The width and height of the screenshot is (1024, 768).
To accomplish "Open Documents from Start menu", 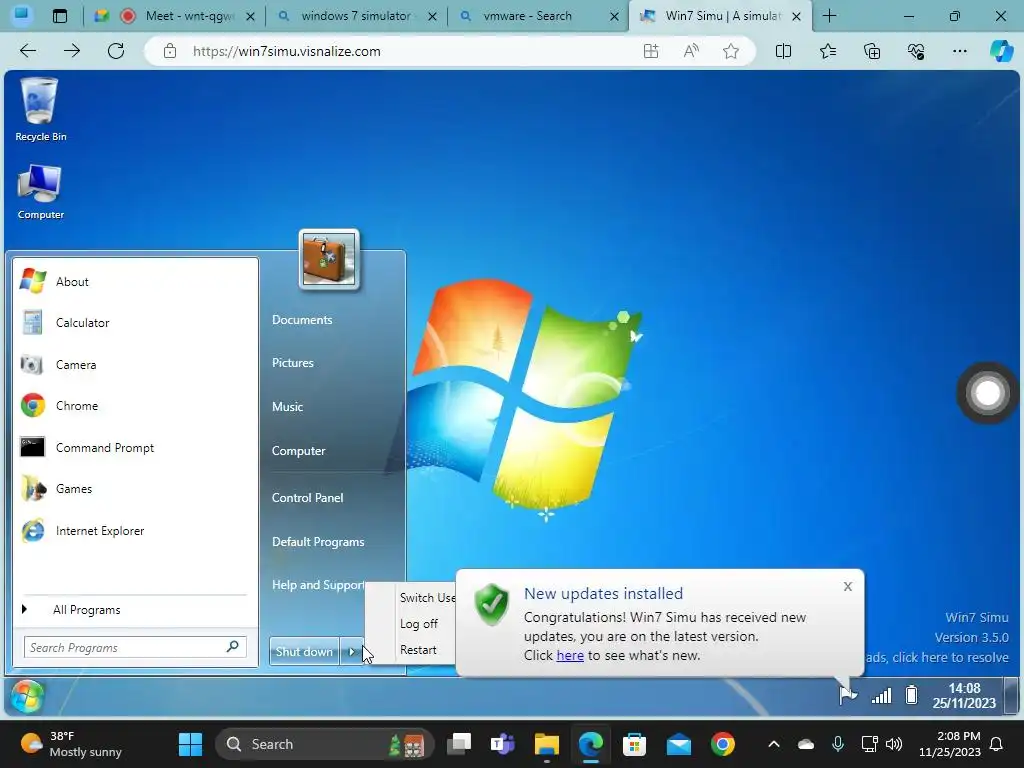I will pos(302,320).
